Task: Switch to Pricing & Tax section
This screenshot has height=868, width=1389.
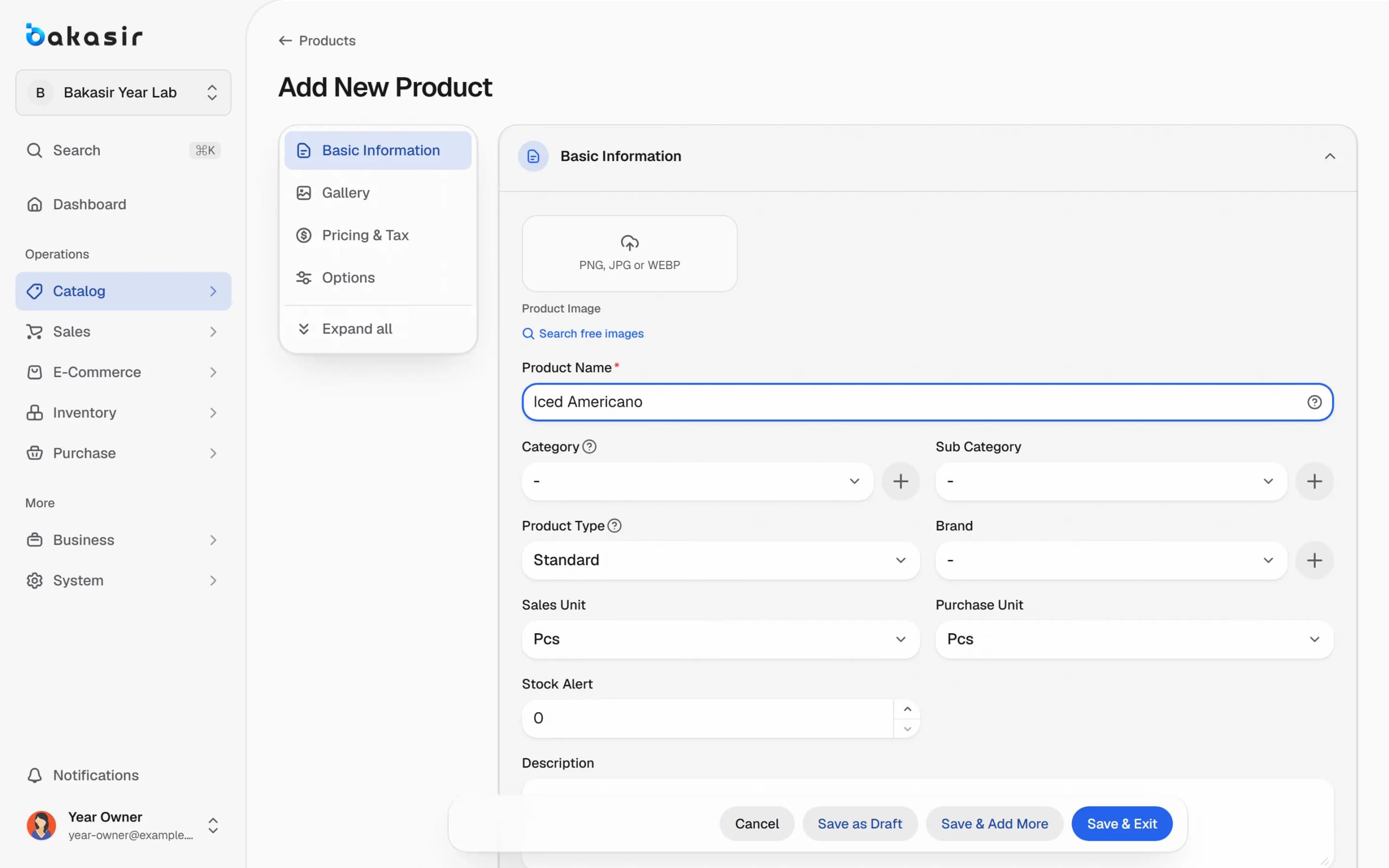Action: 378,235
